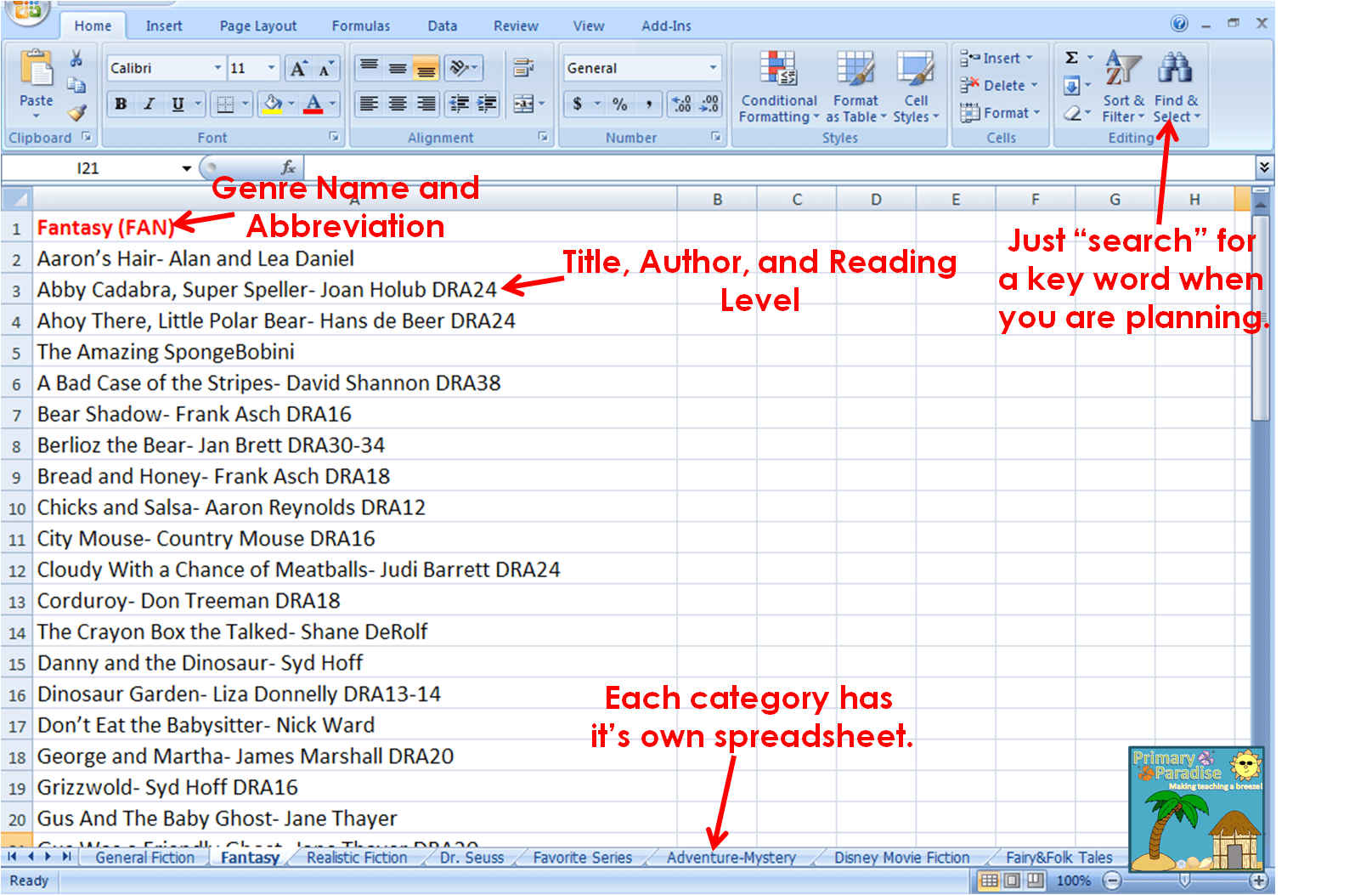Toggle italic formatting
This screenshot has height=895, width=1372.
tap(150, 105)
